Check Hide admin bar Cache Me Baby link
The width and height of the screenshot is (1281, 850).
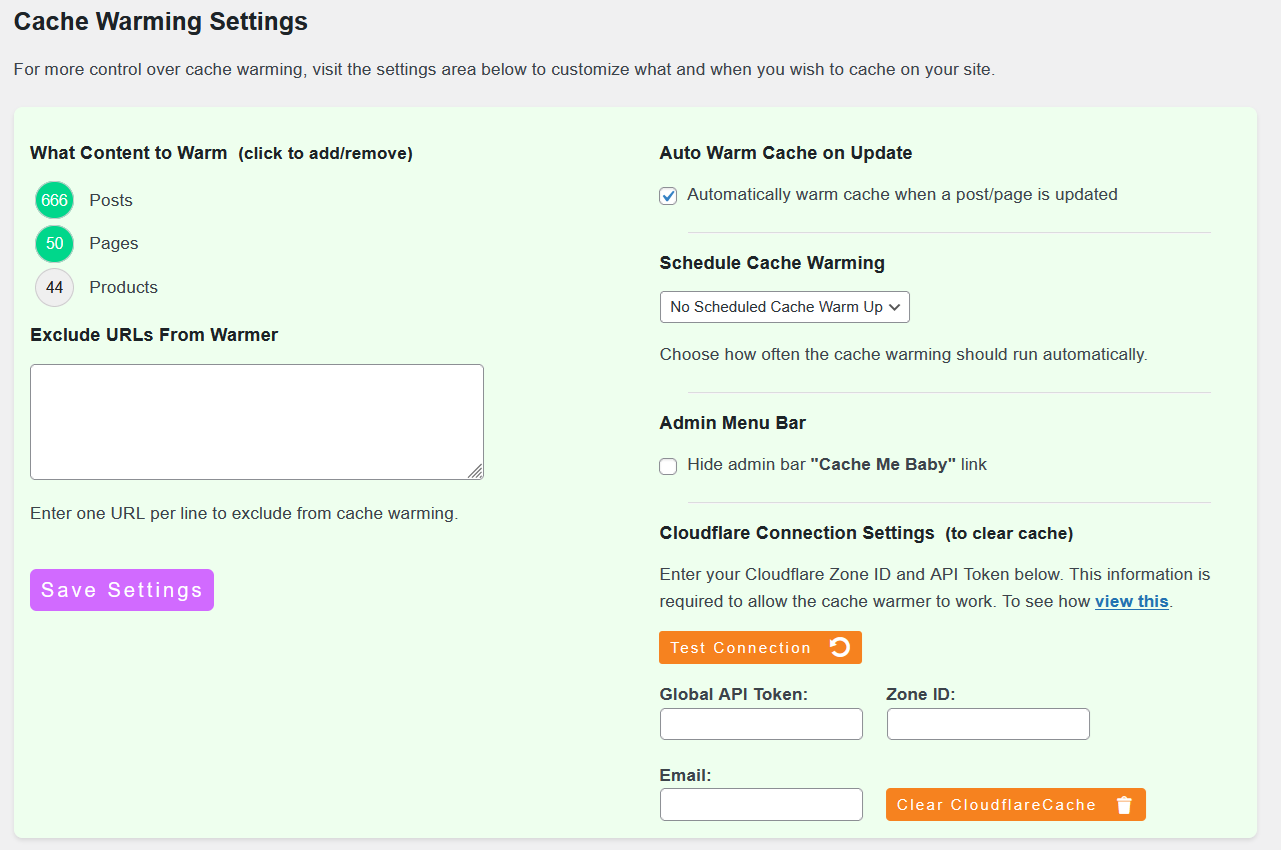click(668, 466)
